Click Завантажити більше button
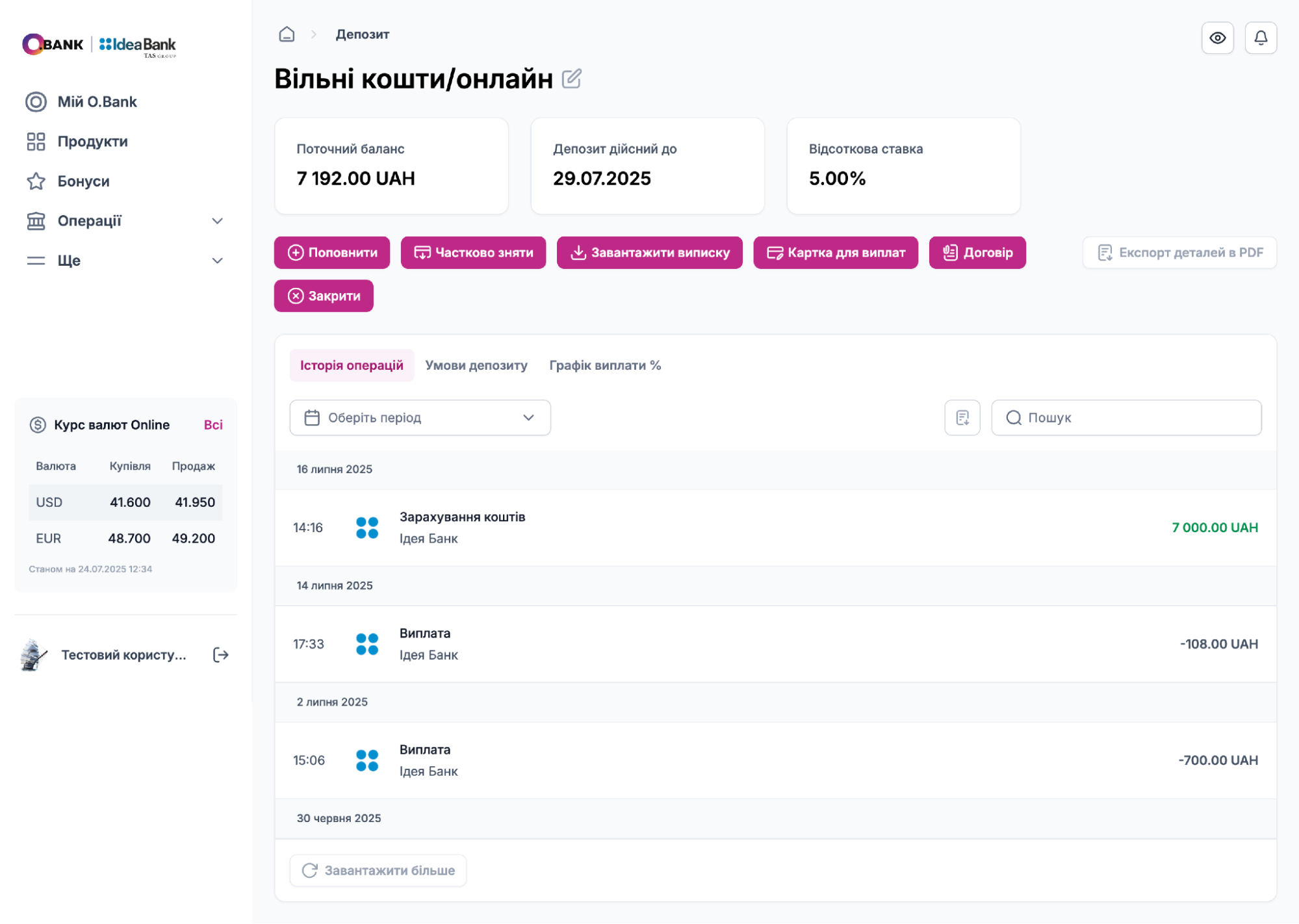This screenshot has height=924, width=1299. 378,870
